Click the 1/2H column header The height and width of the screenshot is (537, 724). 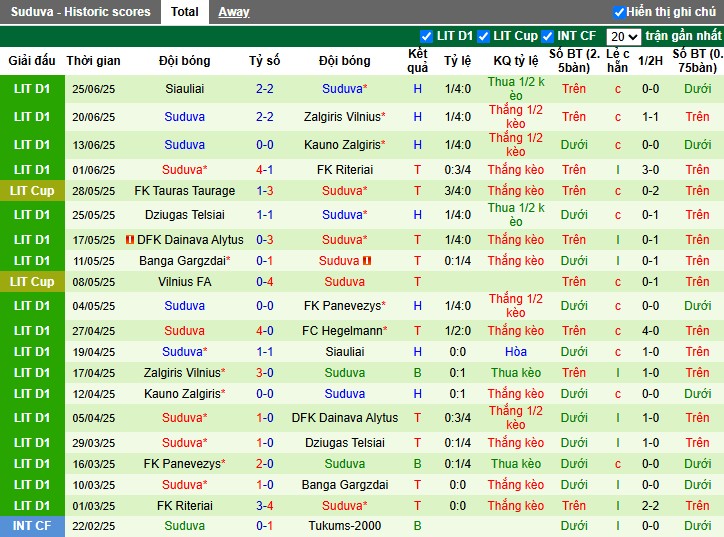coord(650,60)
